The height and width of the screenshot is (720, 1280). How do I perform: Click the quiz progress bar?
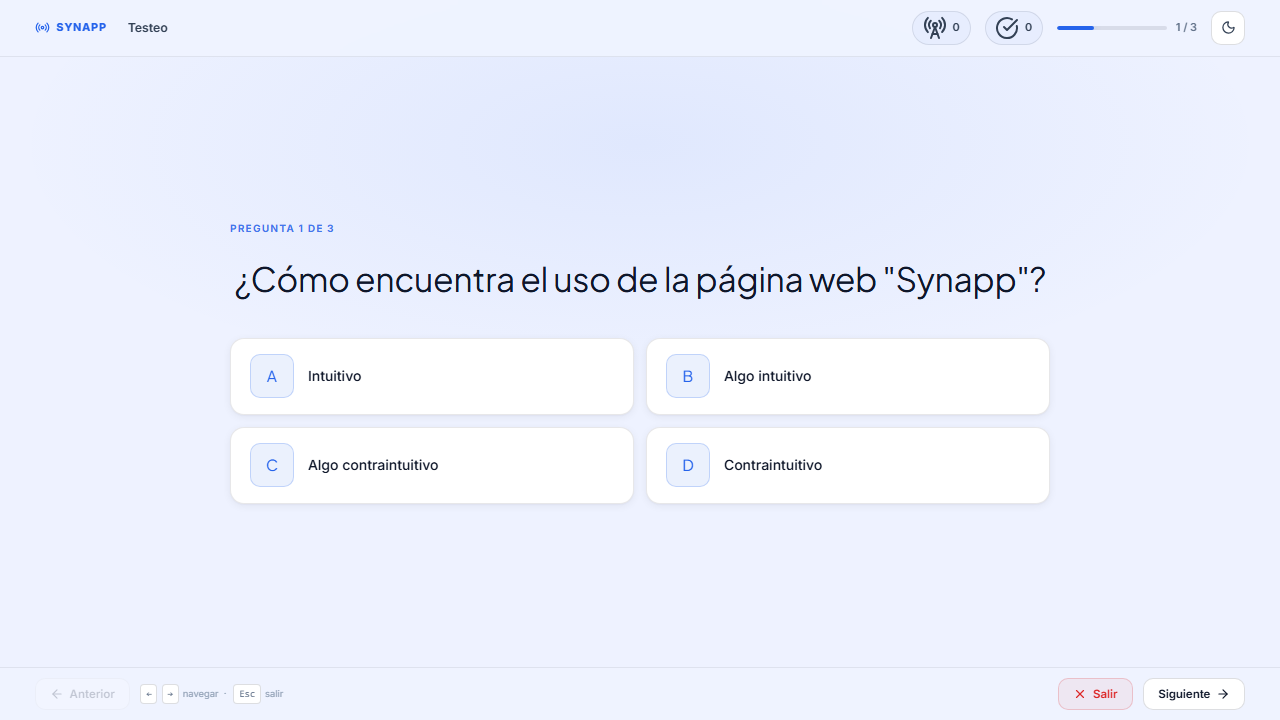pyautogui.click(x=1112, y=28)
